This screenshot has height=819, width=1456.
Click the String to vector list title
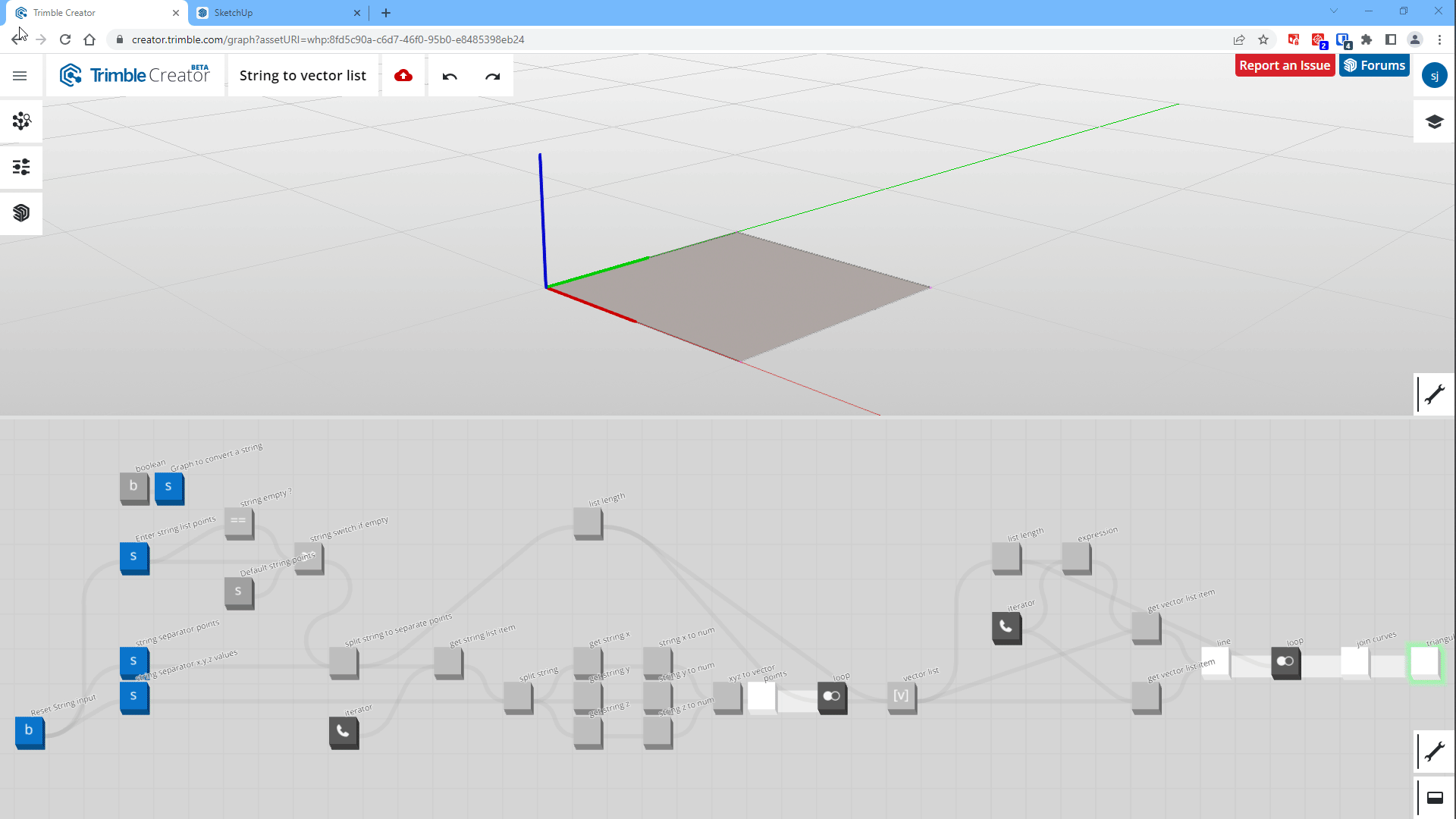pos(303,75)
